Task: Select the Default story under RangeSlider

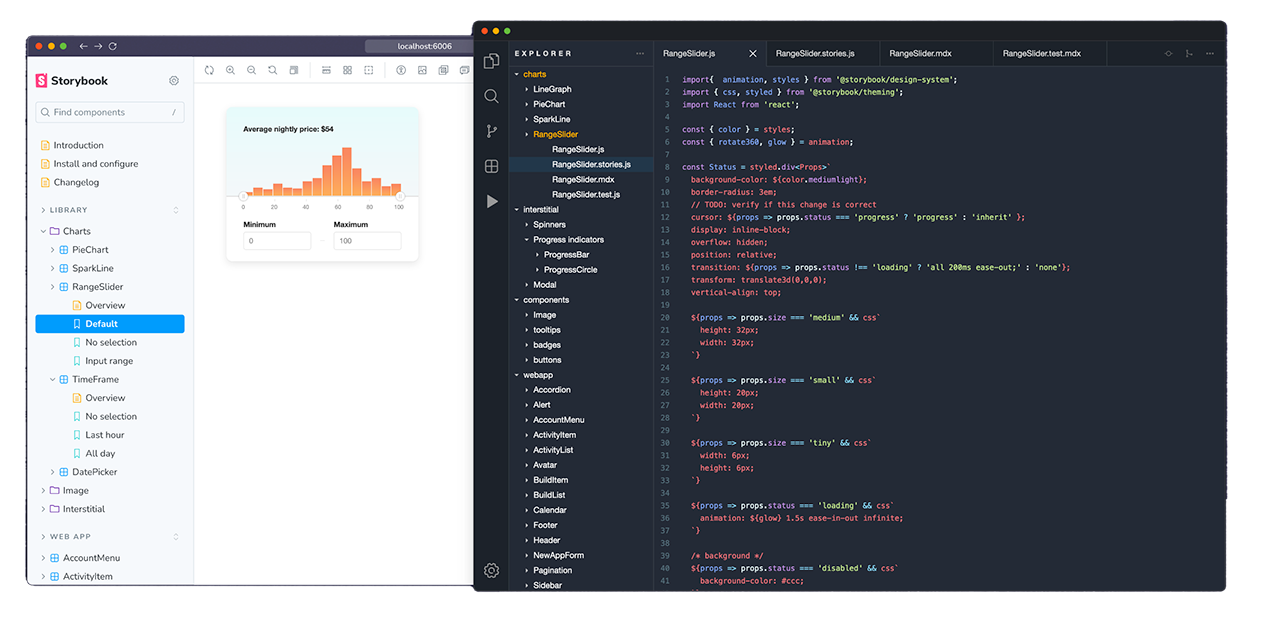Action: (110, 324)
